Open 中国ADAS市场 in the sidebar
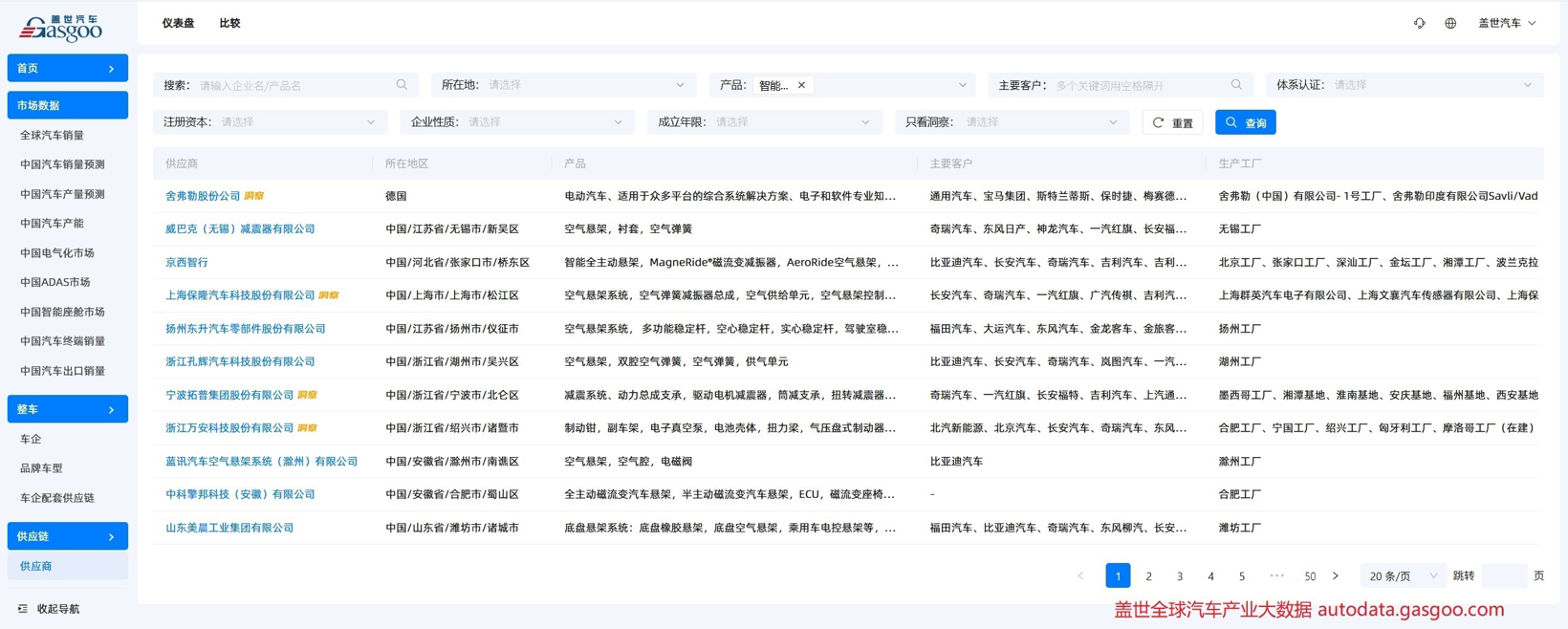 (55, 282)
